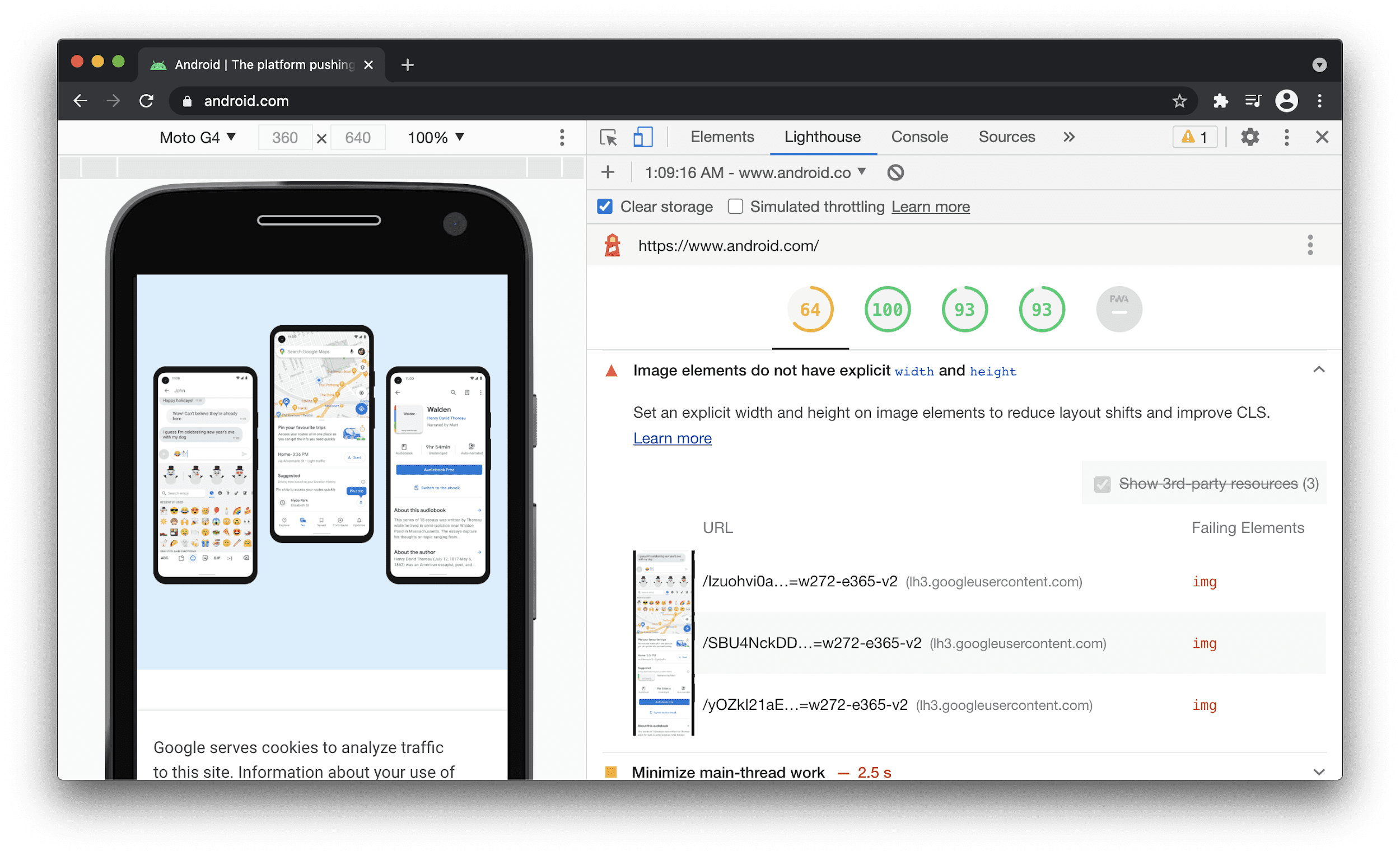Viewport: 1400px width, 856px height.
Task: Expand the Minimize main-thread work section
Action: point(1323,771)
